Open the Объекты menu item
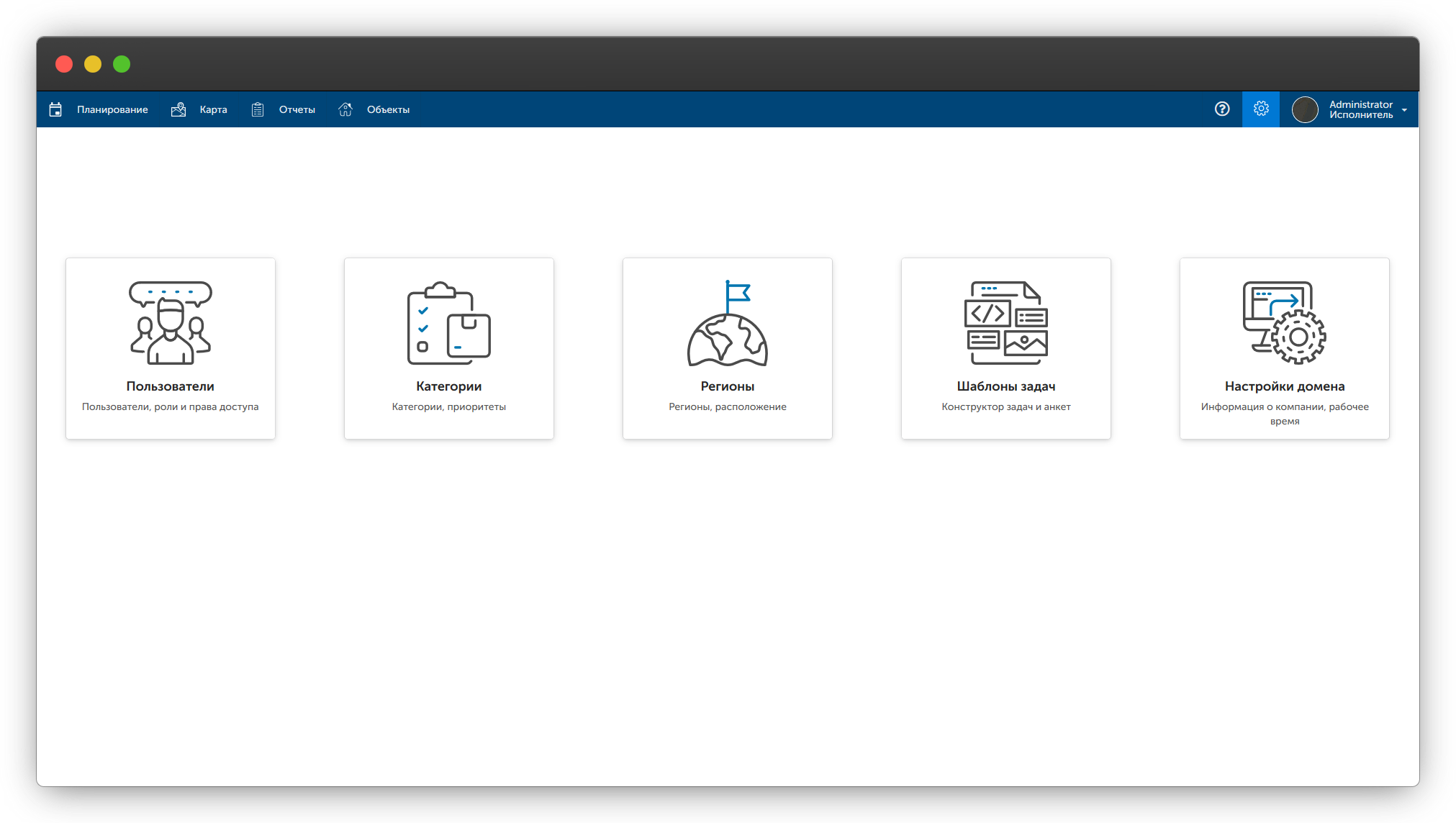The image size is (1456, 823). [388, 109]
